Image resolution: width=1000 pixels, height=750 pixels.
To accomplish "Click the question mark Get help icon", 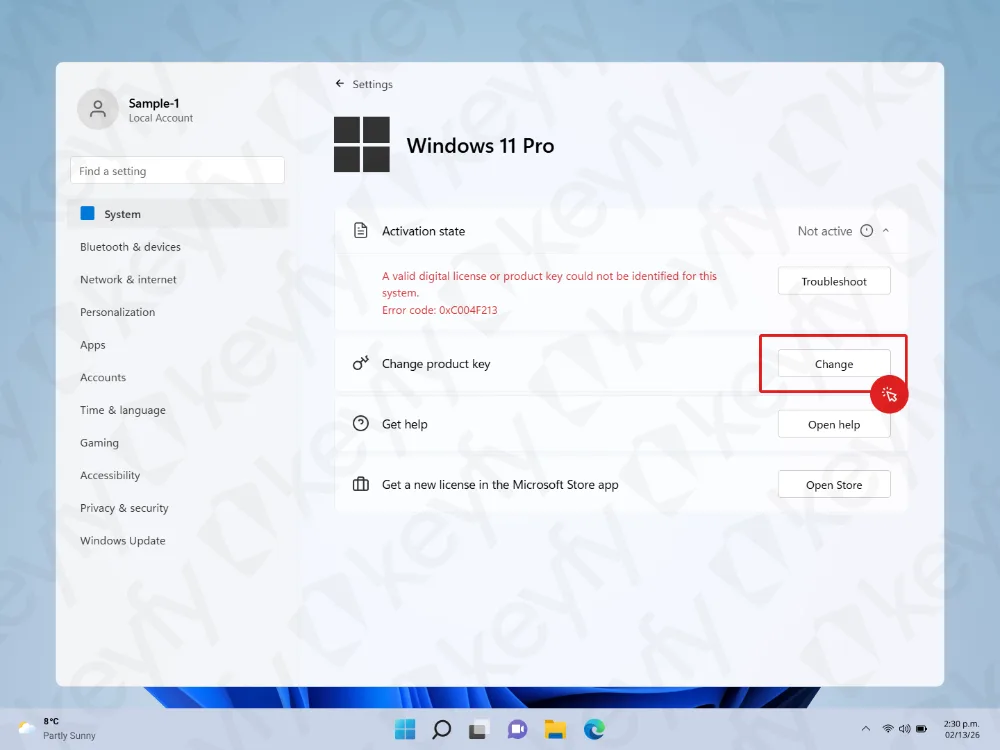I will pos(360,423).
